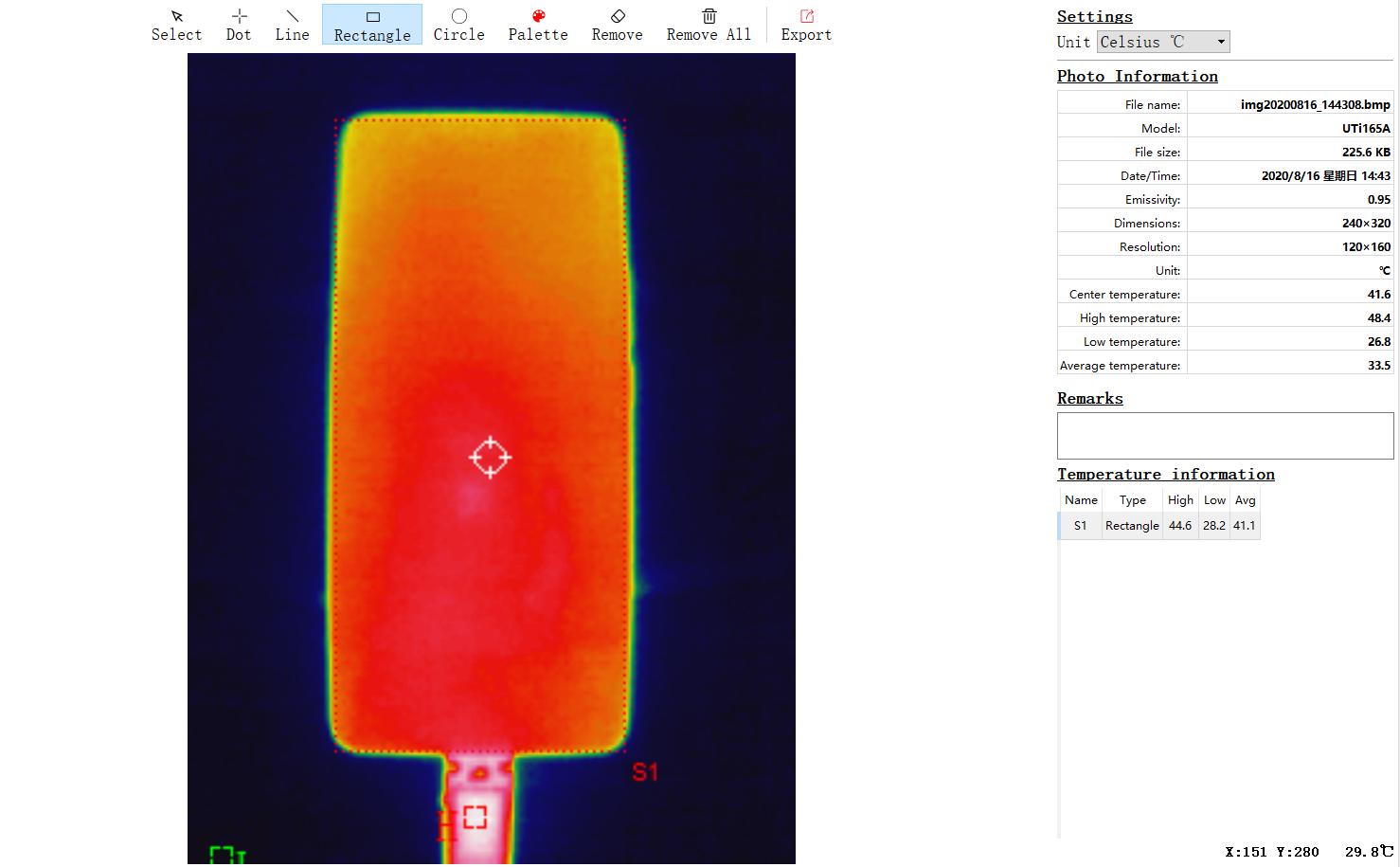
Task: Export the thermal image
Action: (x=806, y=25)
